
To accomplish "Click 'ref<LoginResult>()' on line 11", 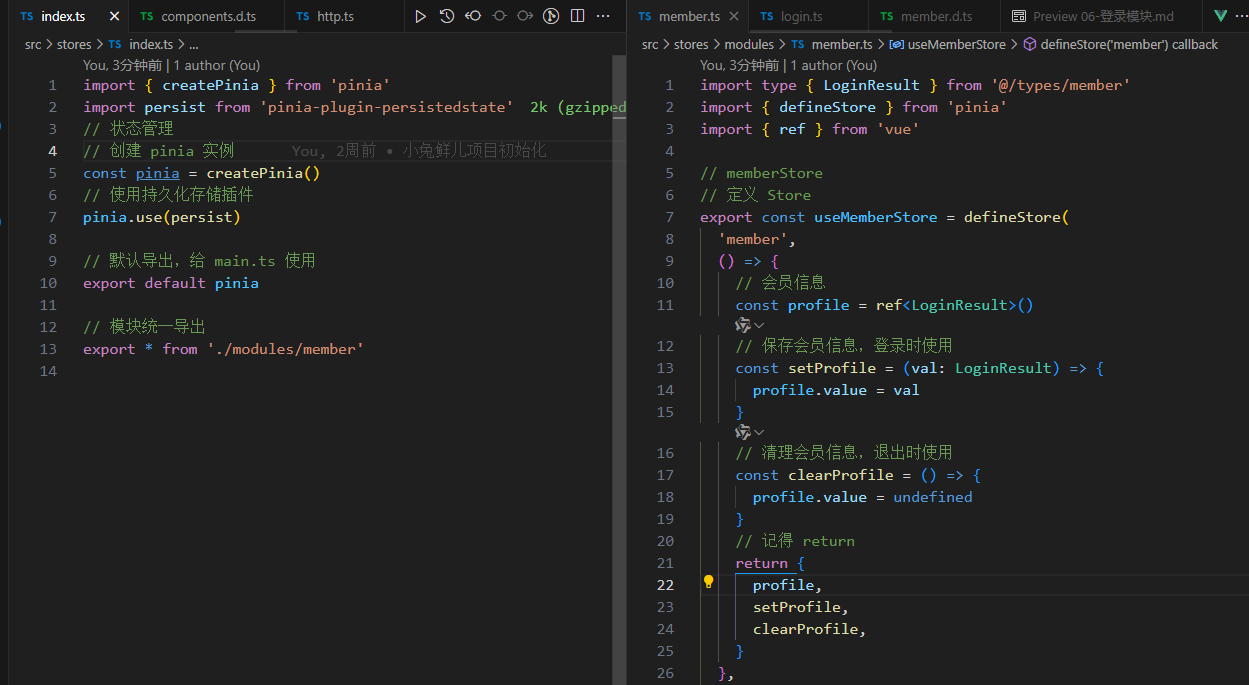I will [x=955, y=305].
